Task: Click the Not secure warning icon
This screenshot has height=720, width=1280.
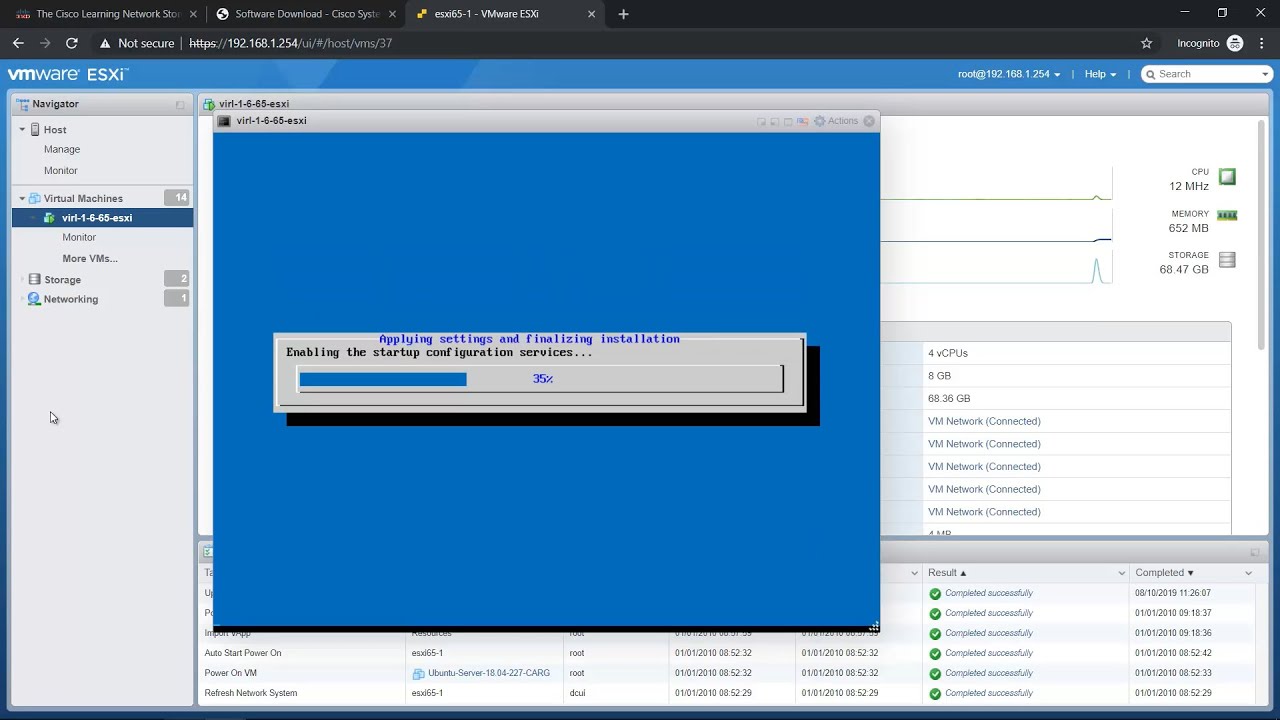Action: click(x=105, y=43)
